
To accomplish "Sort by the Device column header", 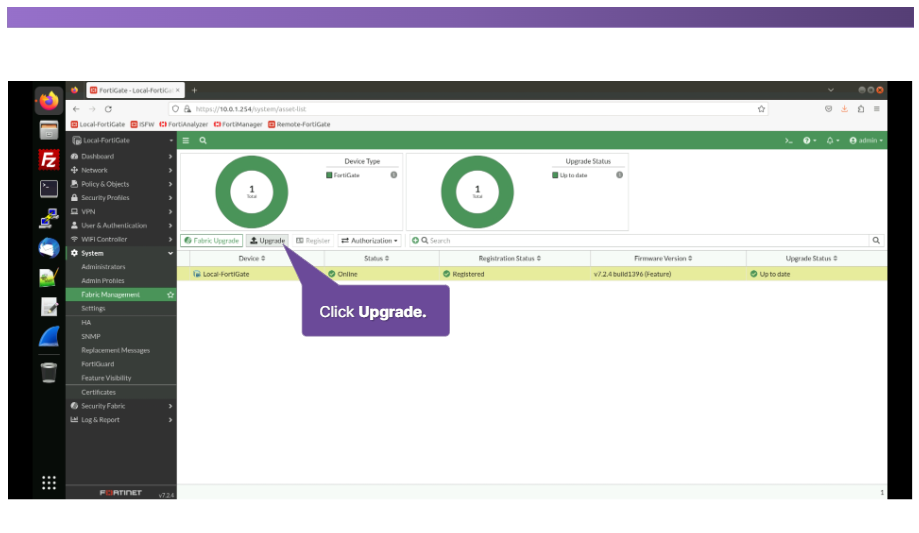I will pyautogui.click(x=252, y=259).
